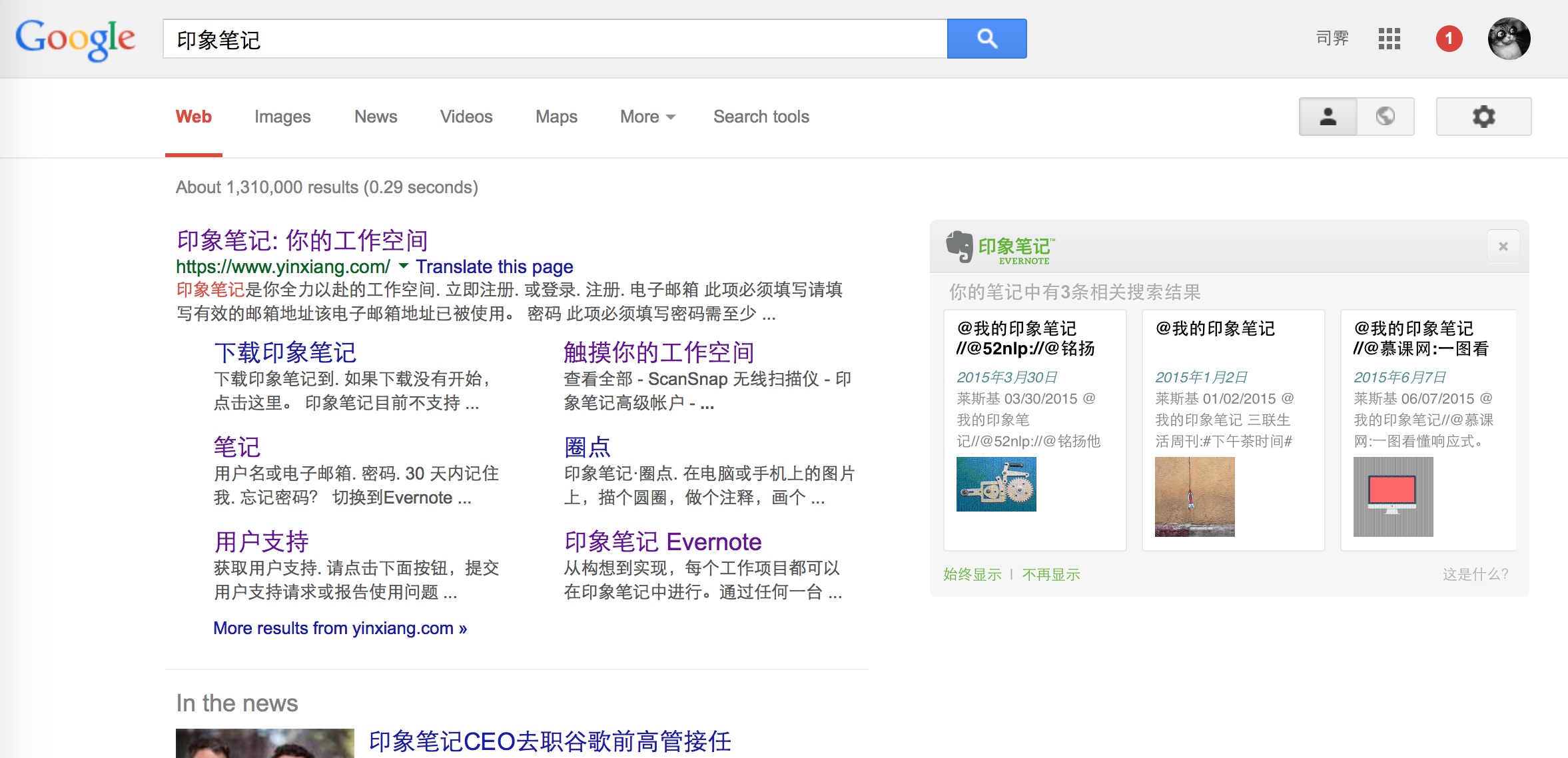
Task: Open the Search tools options
Action: pos(761,117)
